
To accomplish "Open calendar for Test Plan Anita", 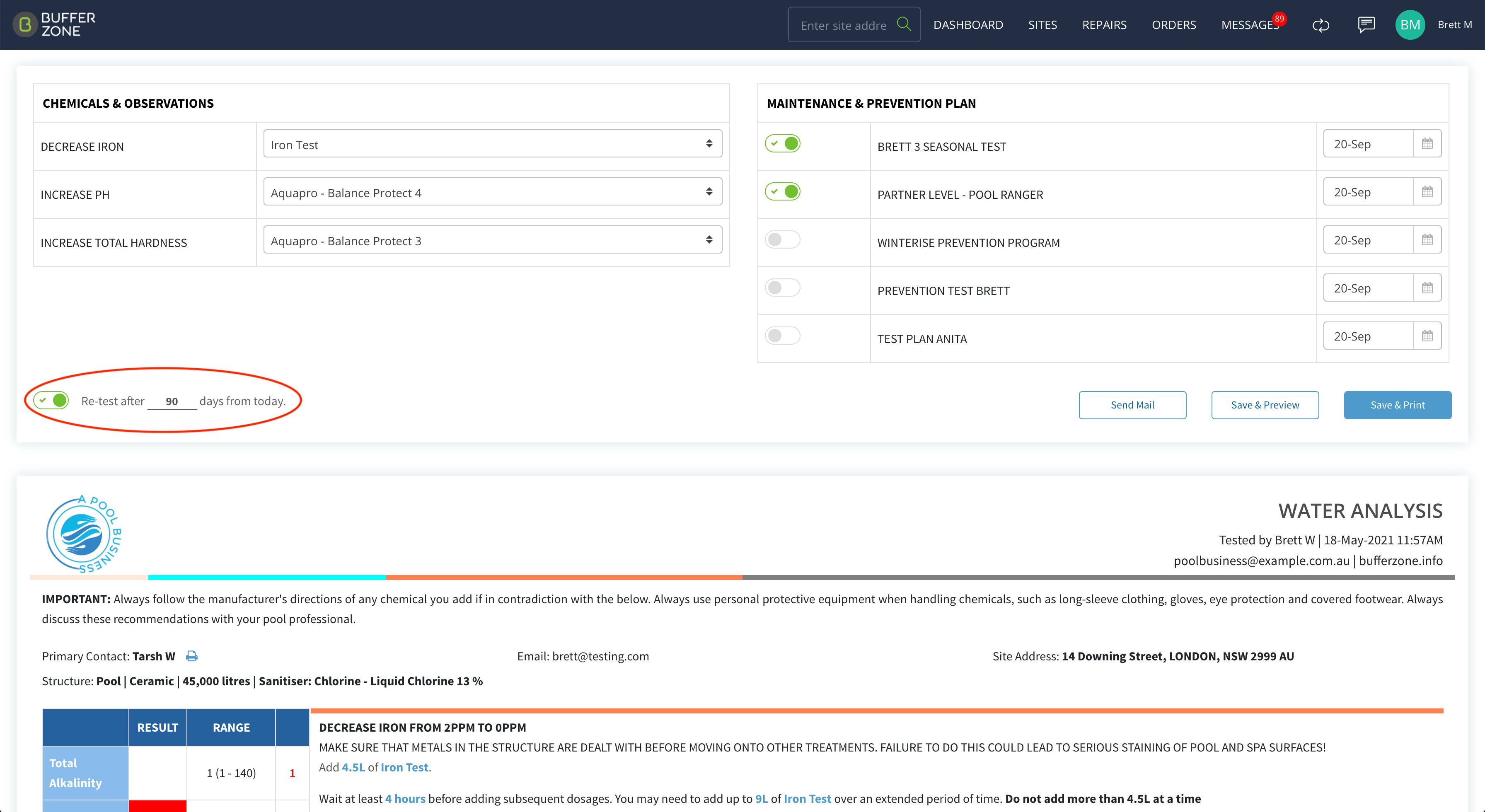I will (1427, 336).
